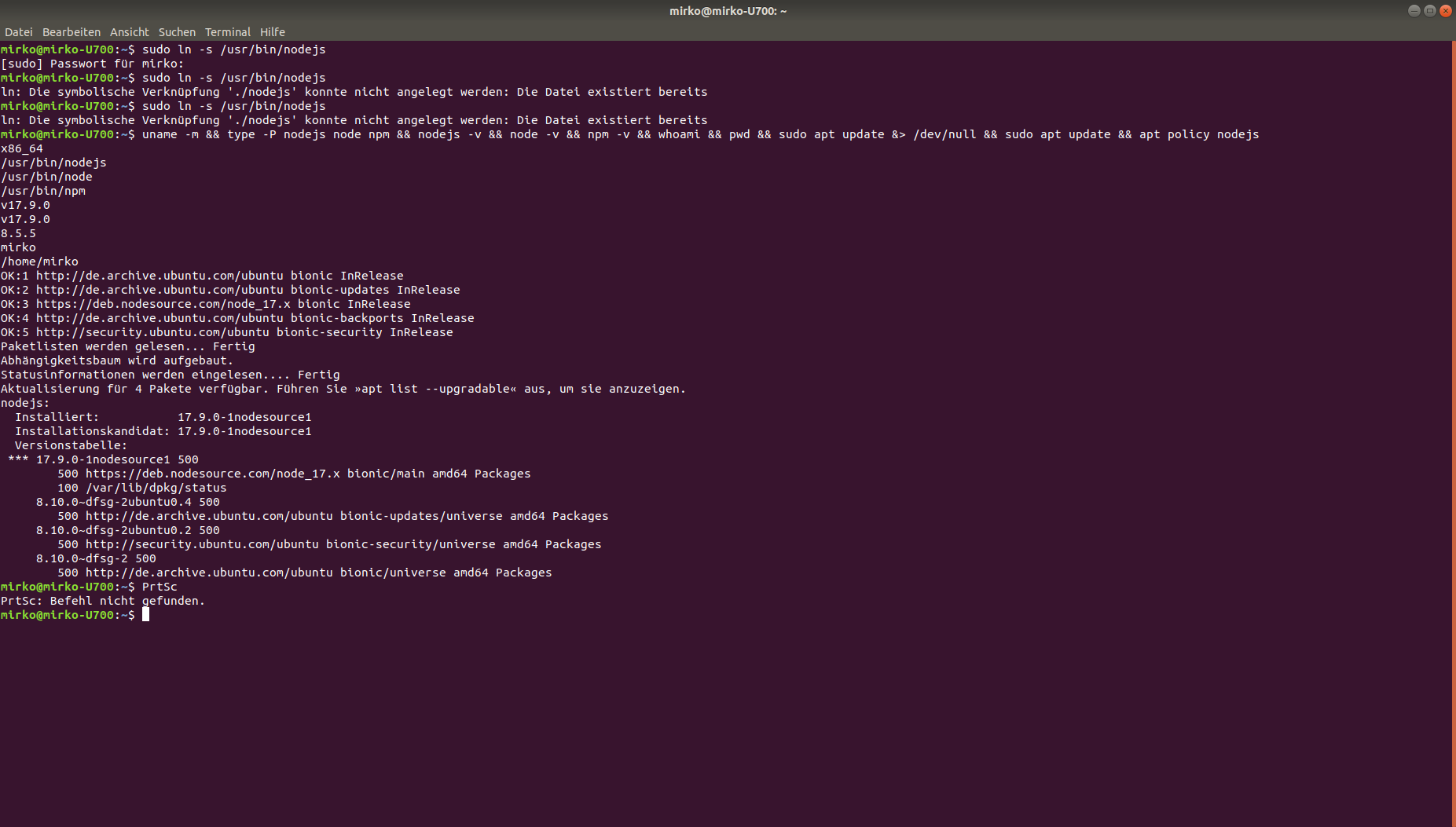Click the 'PrtSc: Befehl nicht gefunden.' line

(x=103, y=601)
